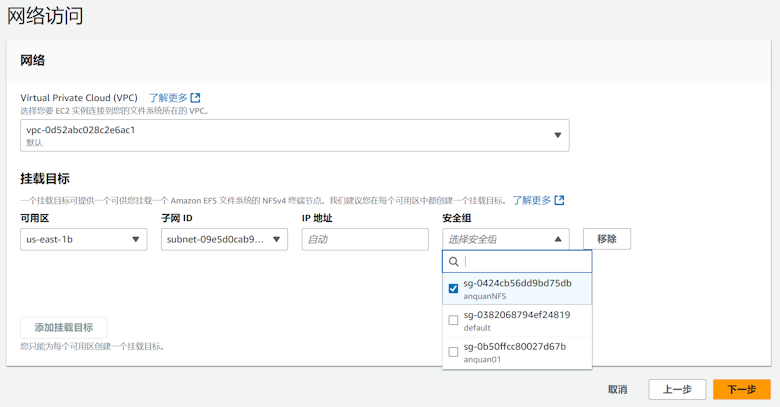780x407 pixels.
Task: Select sg-0b50ffcc80027d67b anquan01 option
Action: pyautogui.click(x=517, y=352)
